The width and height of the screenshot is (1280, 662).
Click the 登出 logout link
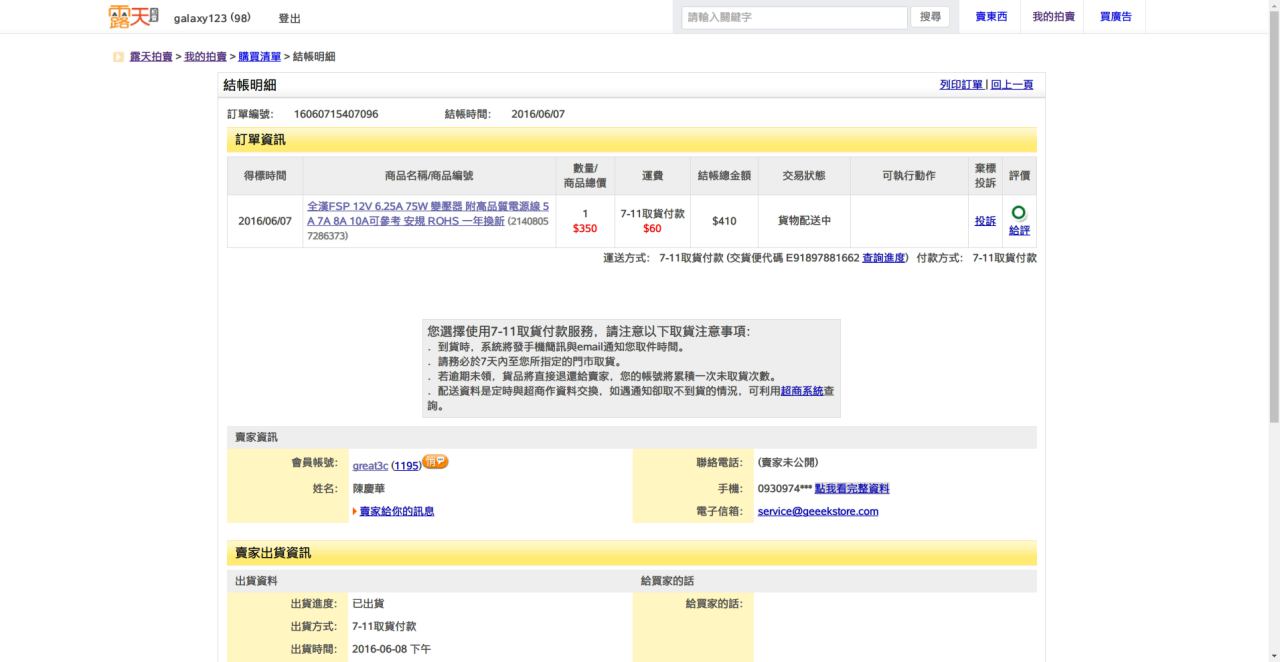coord(289,18)
